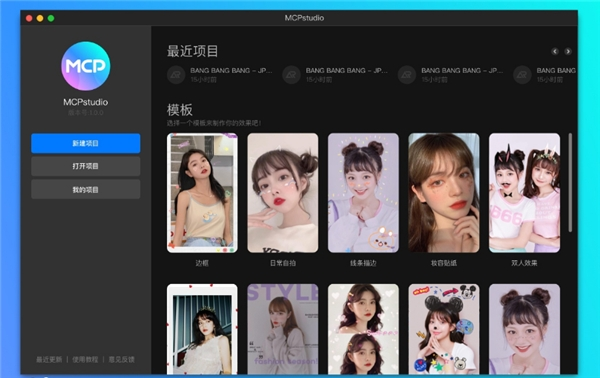This screenshot has width=600, height=378.
Task: Click the 新建项目 blue button
Action: 86,143
